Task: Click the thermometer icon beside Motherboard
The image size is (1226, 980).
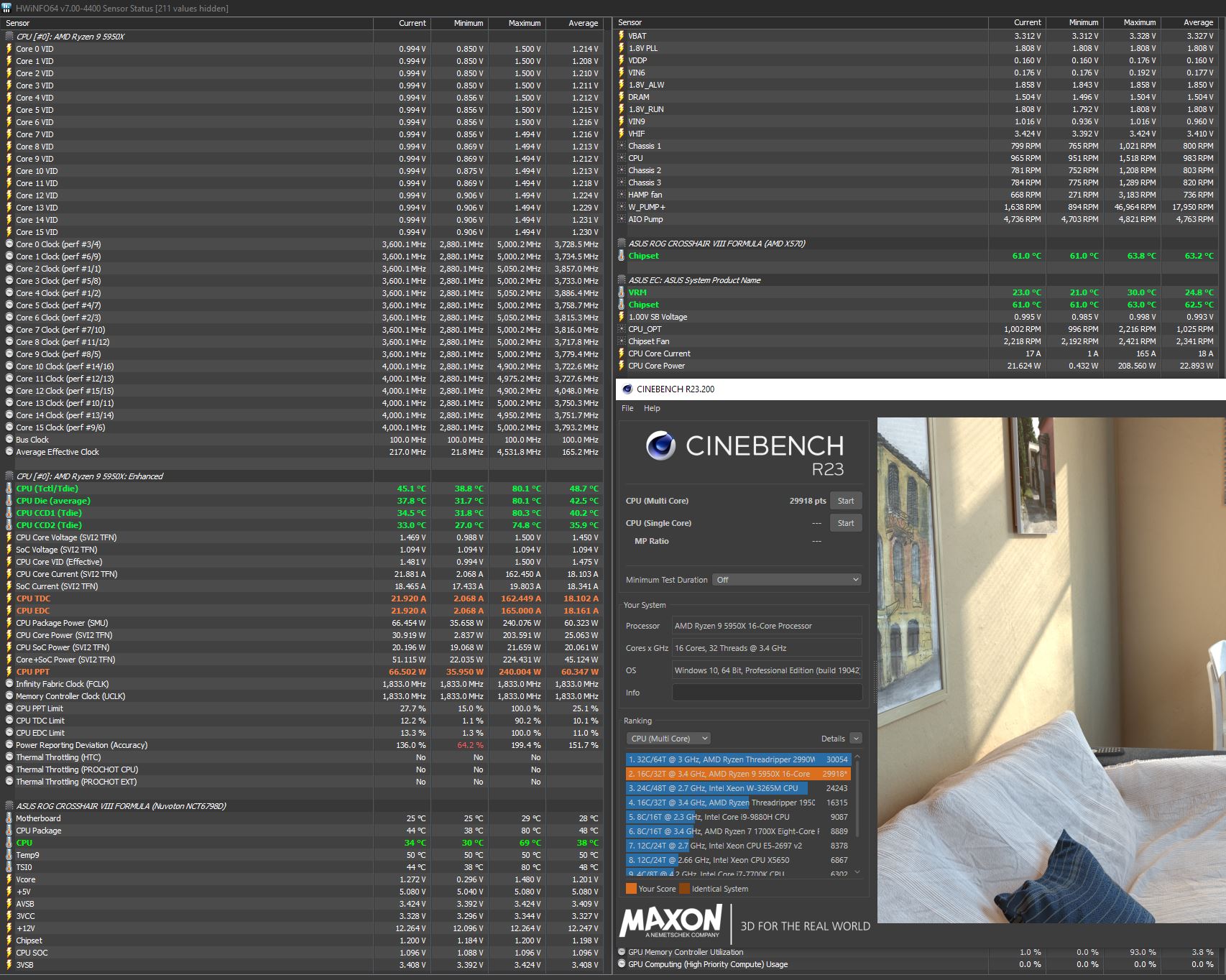Action: 9,818
